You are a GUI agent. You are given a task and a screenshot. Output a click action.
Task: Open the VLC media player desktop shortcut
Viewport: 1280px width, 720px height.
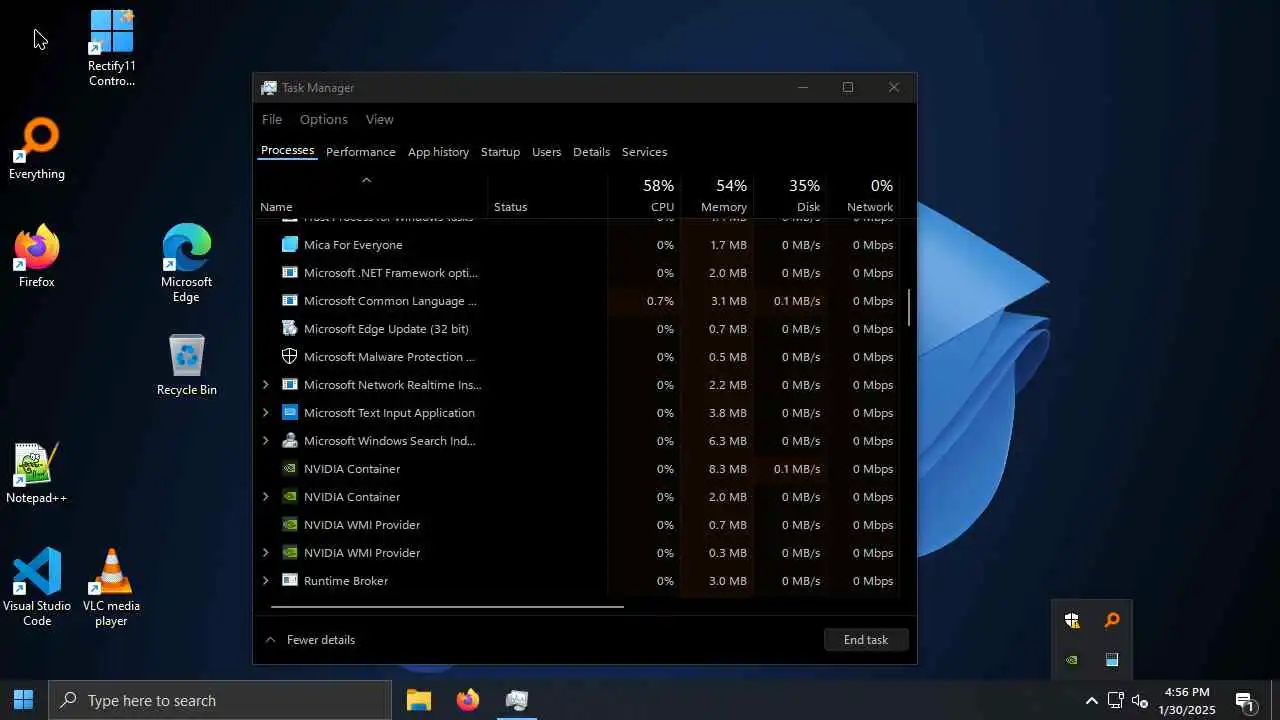pos(111,587)
